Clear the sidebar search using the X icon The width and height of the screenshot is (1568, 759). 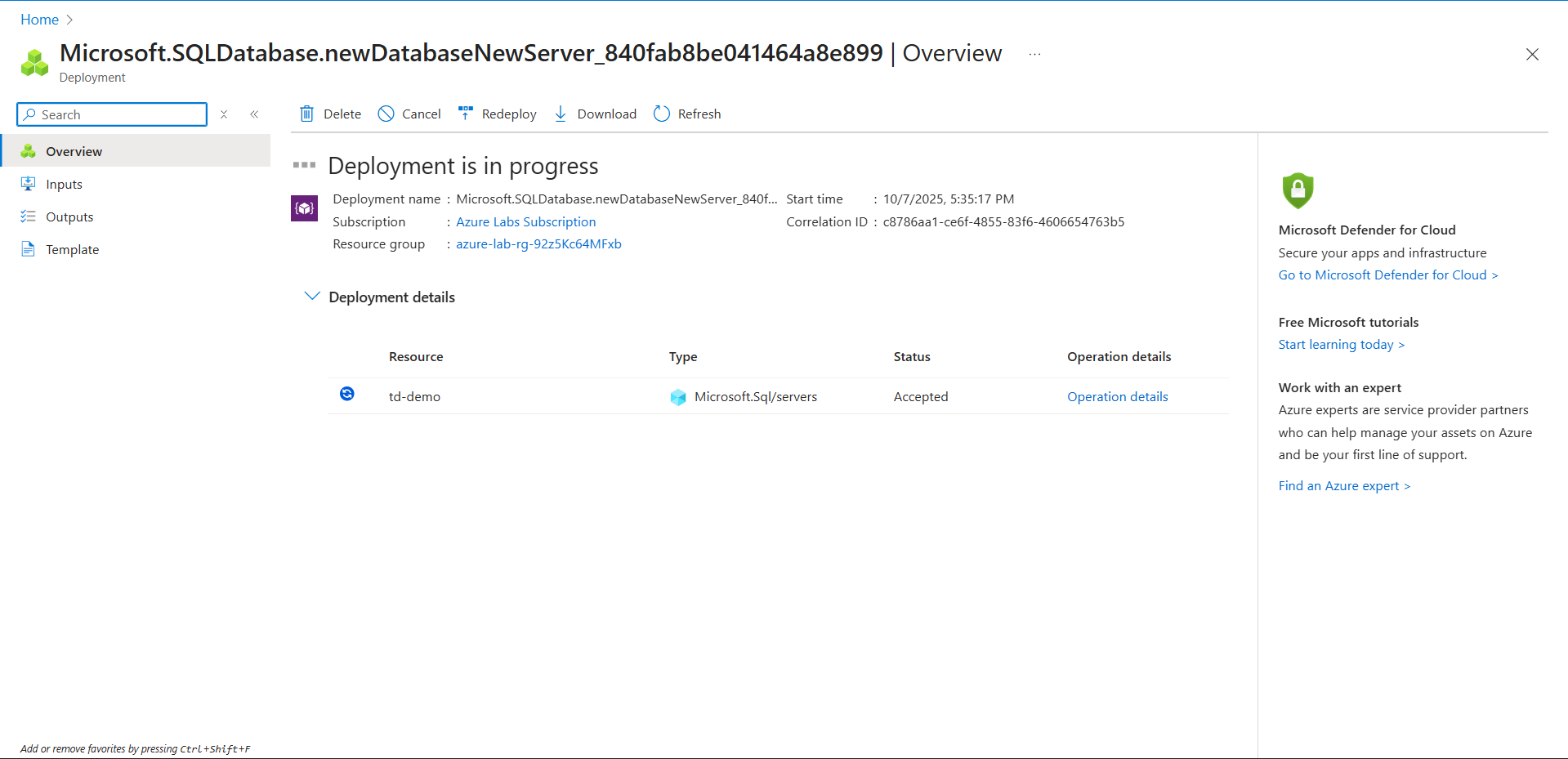click(x=224, y=114)
